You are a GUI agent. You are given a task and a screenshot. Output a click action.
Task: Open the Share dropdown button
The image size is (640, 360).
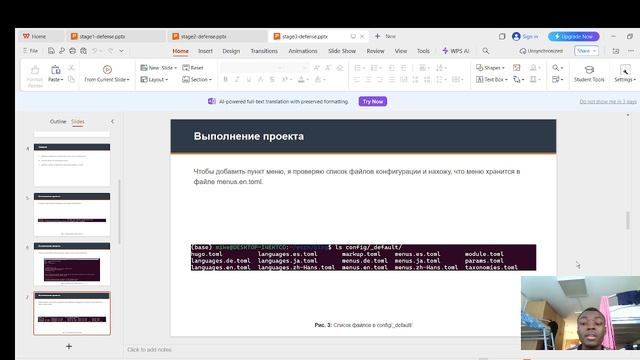[x=587, y=51]
